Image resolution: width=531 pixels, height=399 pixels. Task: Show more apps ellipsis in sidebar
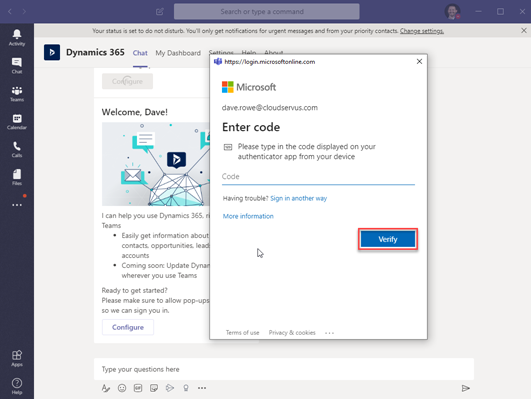point(17,205)
